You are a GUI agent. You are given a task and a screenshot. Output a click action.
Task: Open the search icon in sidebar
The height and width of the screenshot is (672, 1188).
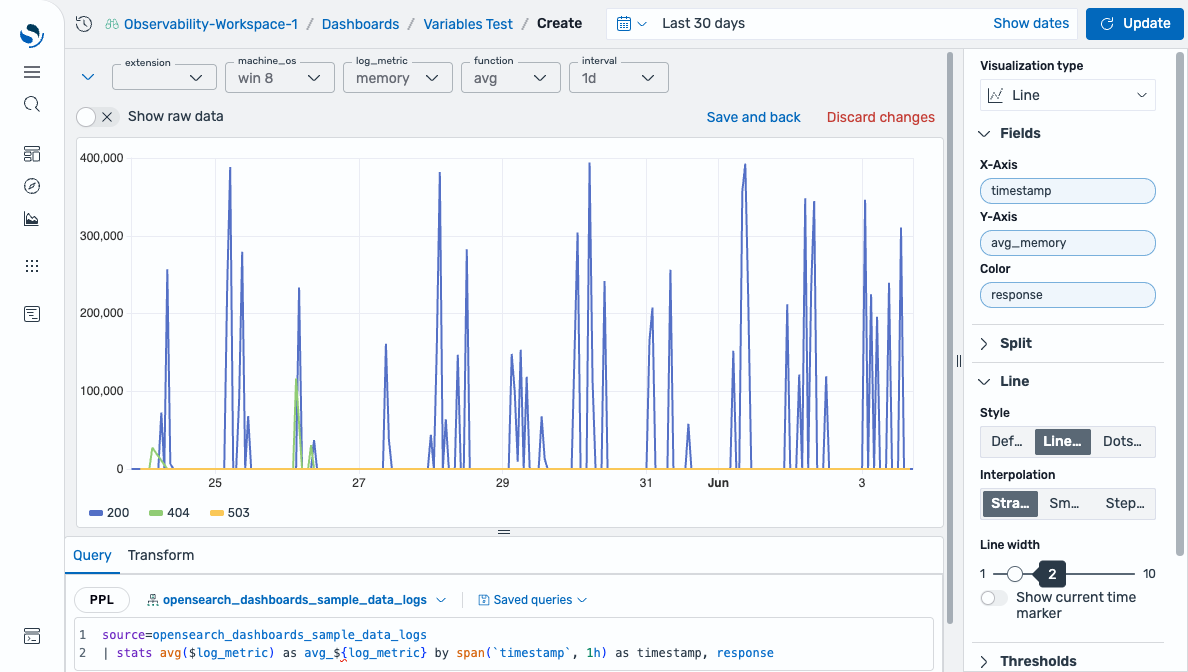click(32, 105)
